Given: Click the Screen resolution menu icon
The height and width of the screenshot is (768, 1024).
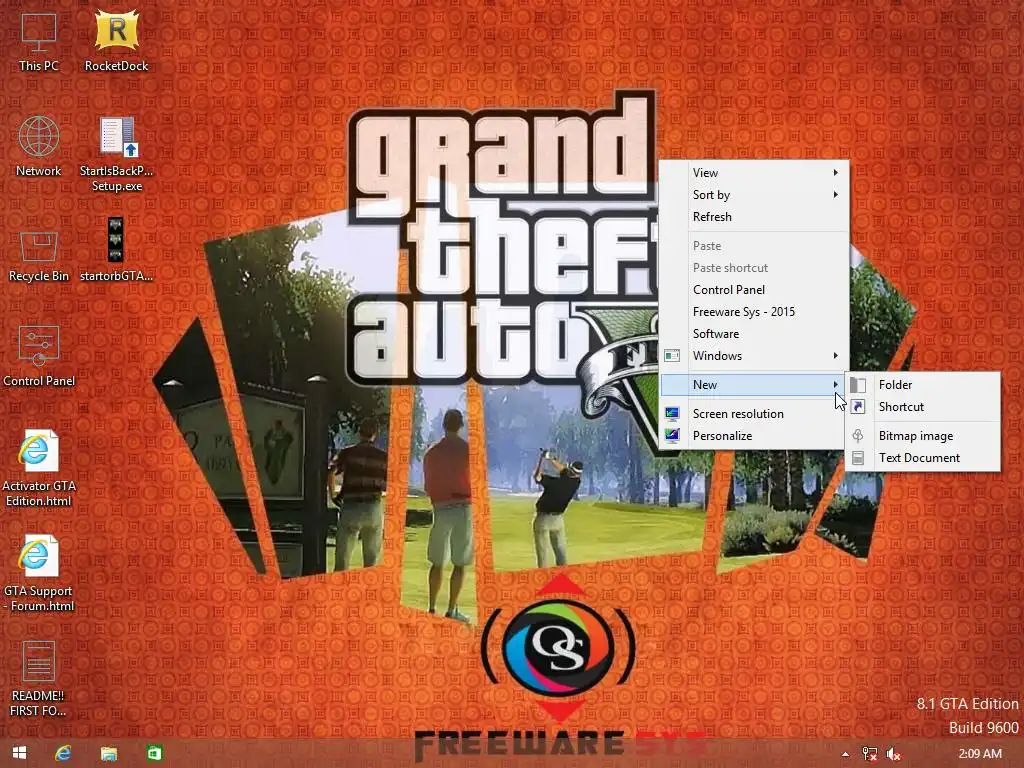Looking at the screenshot, I should click(x=672, y=413).
